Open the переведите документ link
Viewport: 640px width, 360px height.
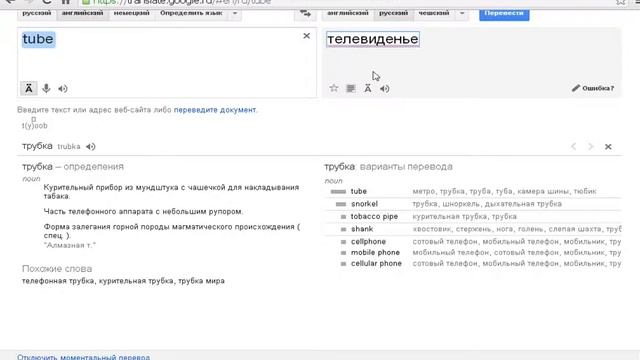215,110
